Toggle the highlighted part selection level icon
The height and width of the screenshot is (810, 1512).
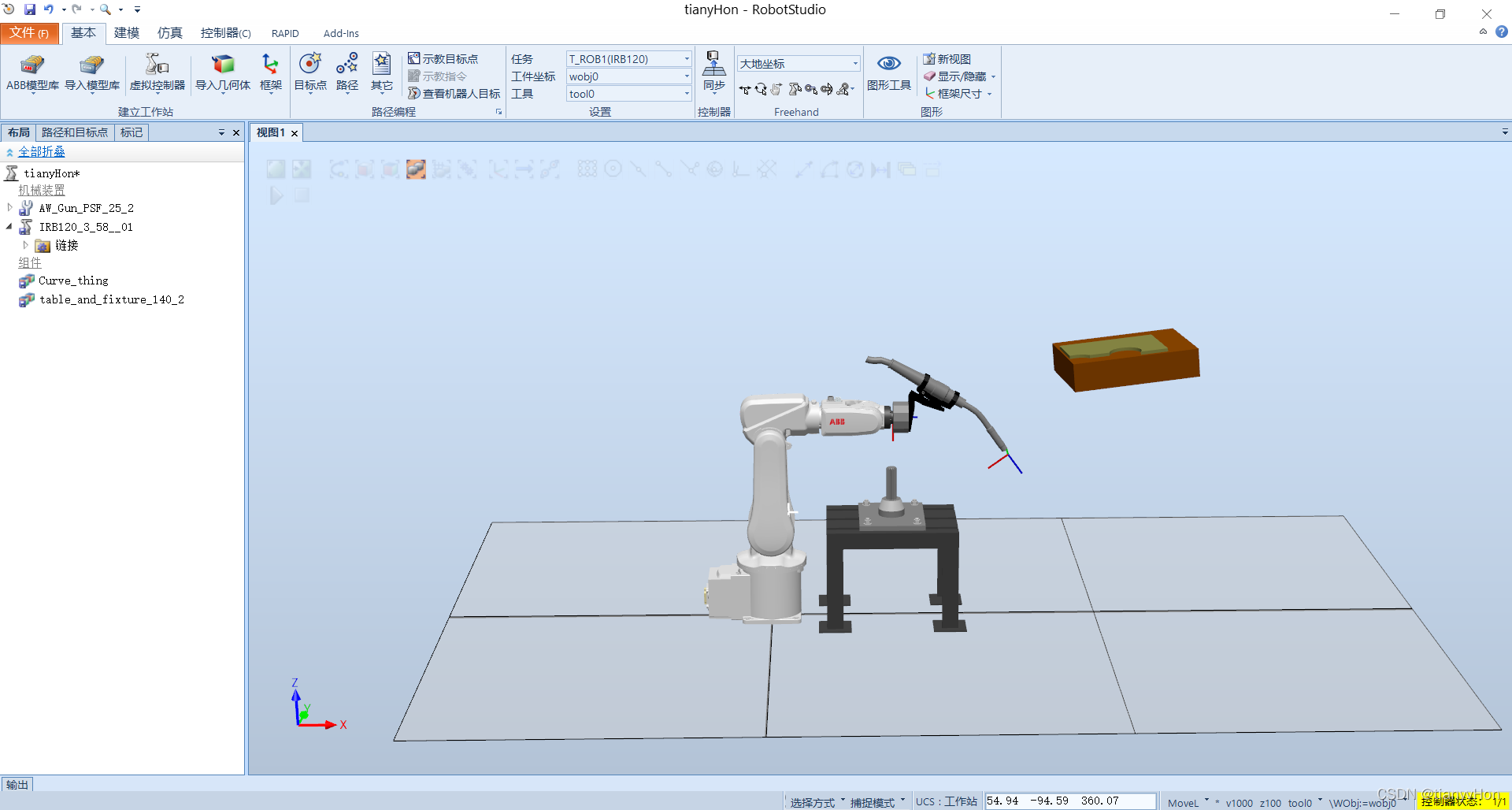click(416, 169)
